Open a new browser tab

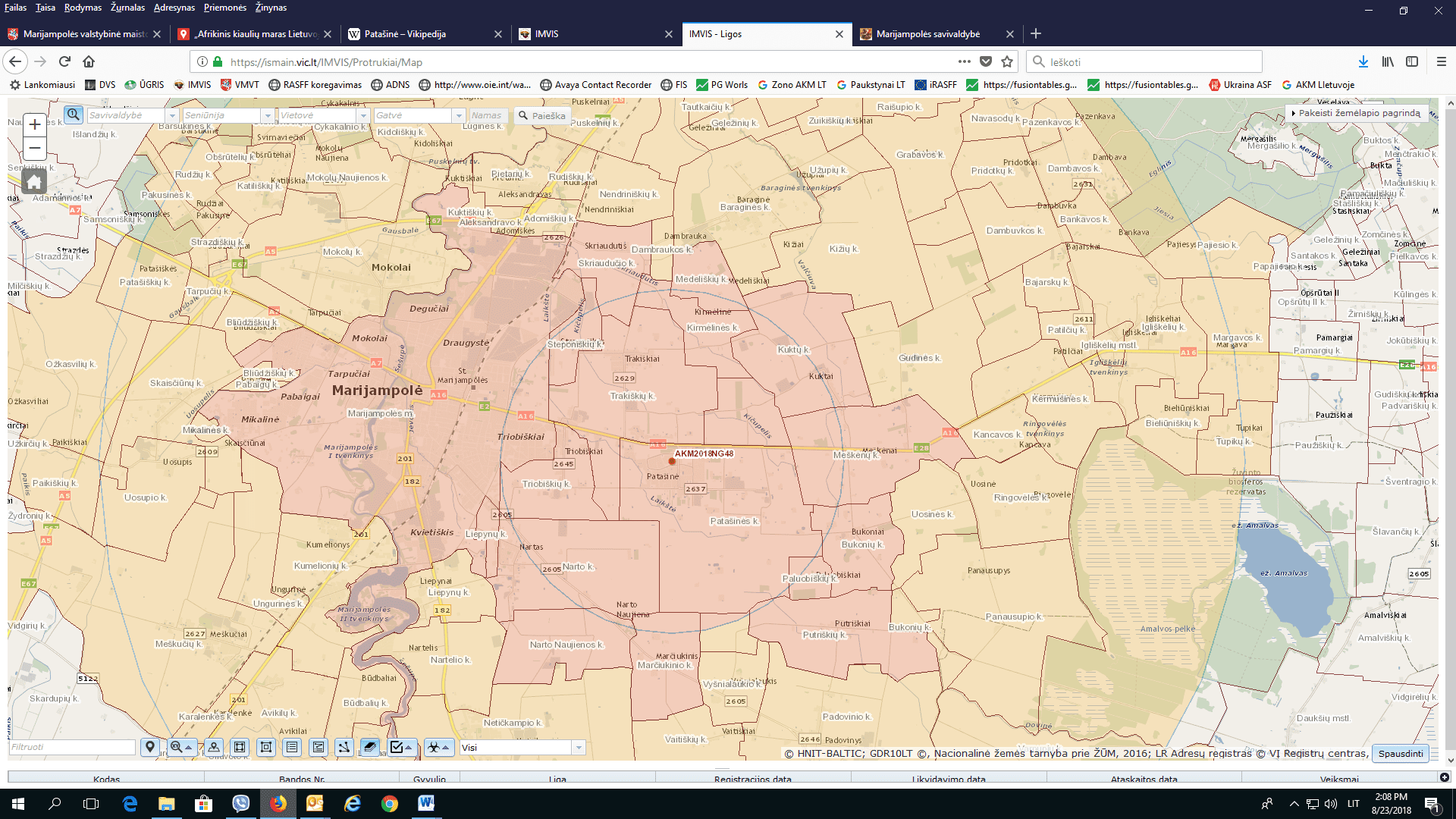1036,33
